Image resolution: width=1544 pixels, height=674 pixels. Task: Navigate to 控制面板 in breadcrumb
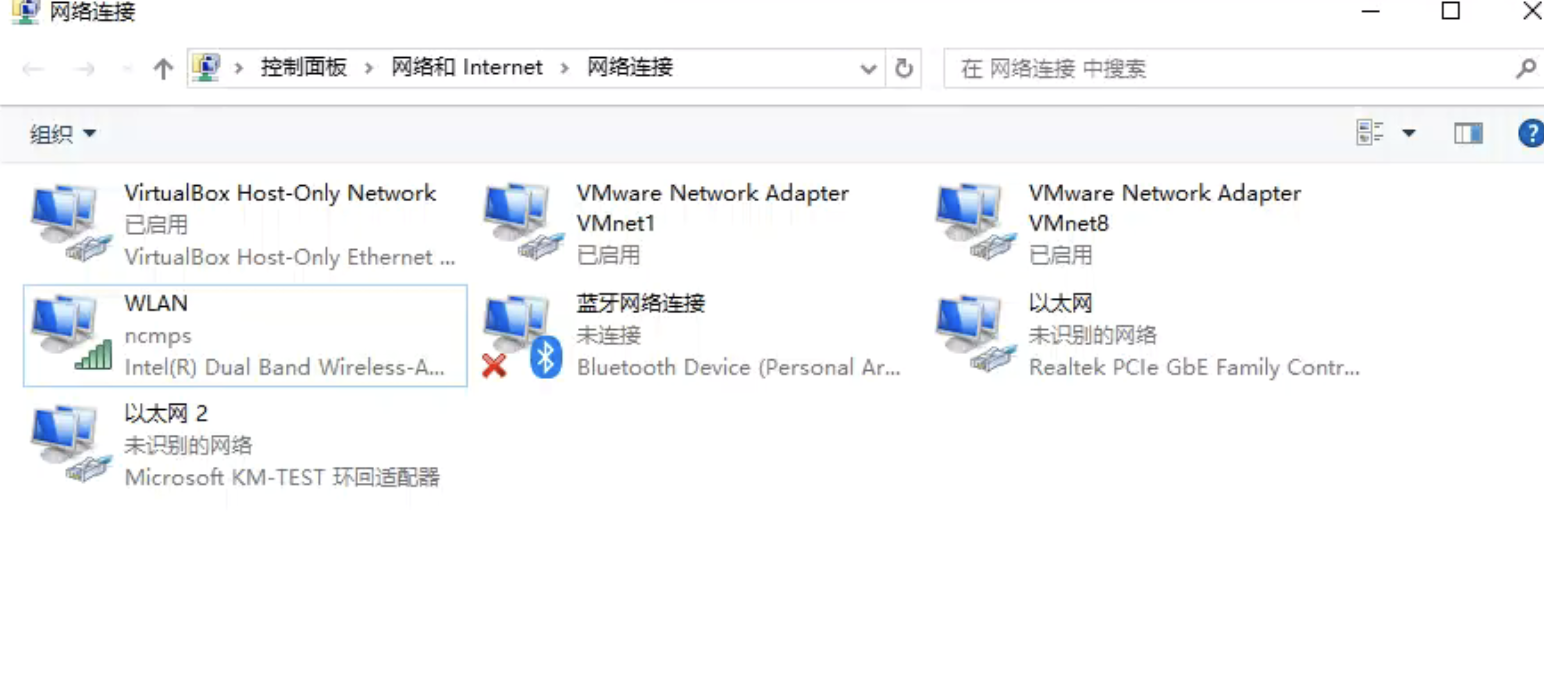(304, 67)
